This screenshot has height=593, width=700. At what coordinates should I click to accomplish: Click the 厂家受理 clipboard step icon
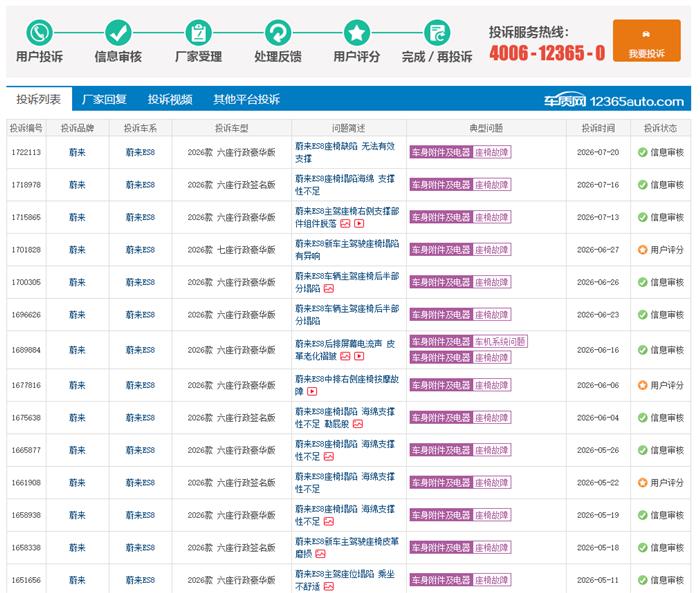tap(198, 33)
